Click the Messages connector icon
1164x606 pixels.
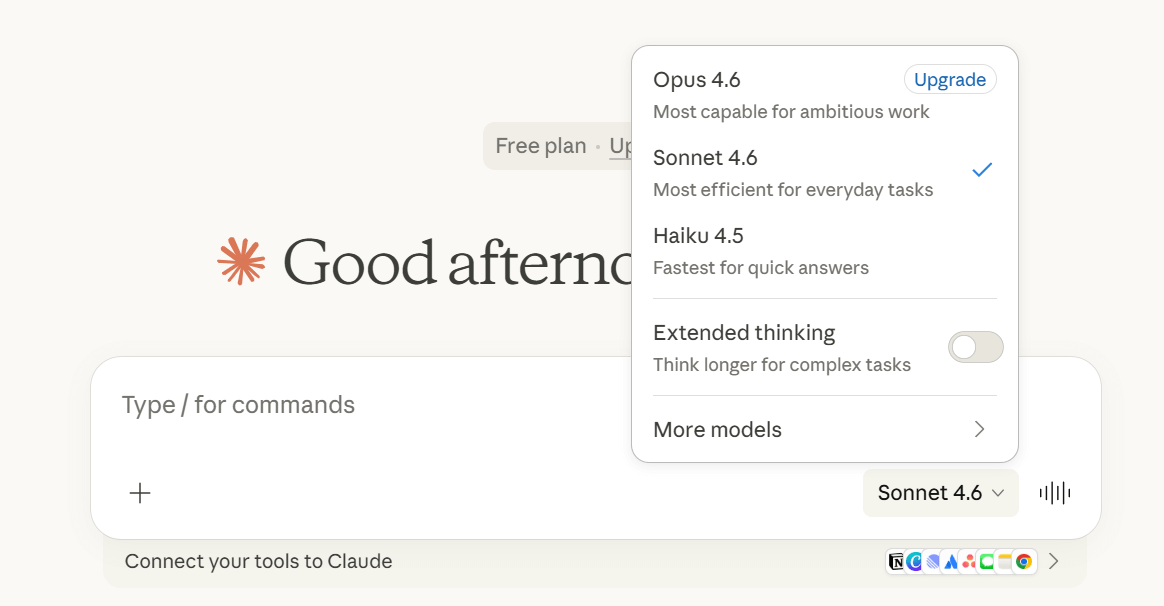986,562
